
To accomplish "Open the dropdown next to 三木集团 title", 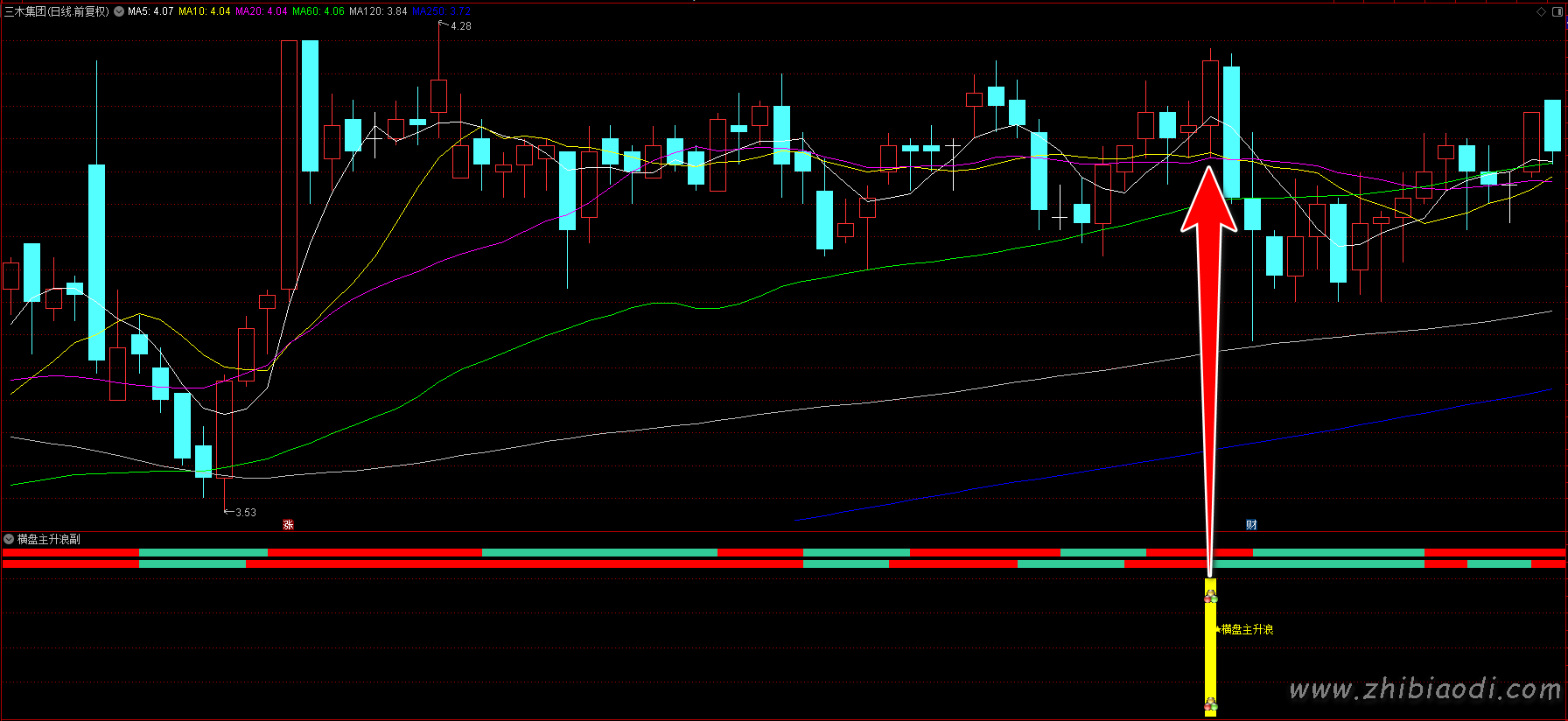I will pyautogui.click(x=119, y=11).
